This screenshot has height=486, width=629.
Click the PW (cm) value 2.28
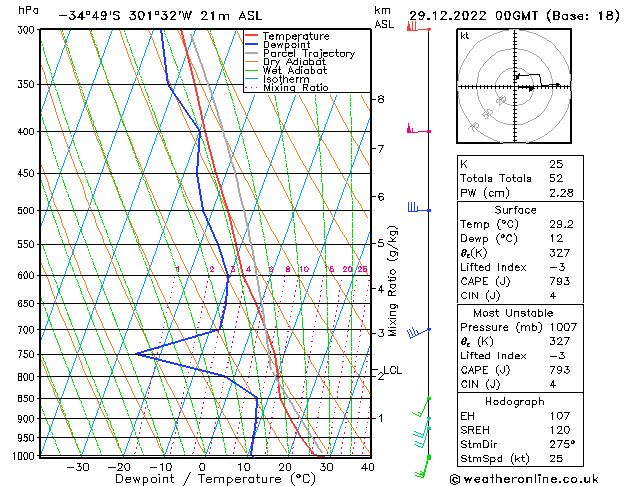click(562, 193)
